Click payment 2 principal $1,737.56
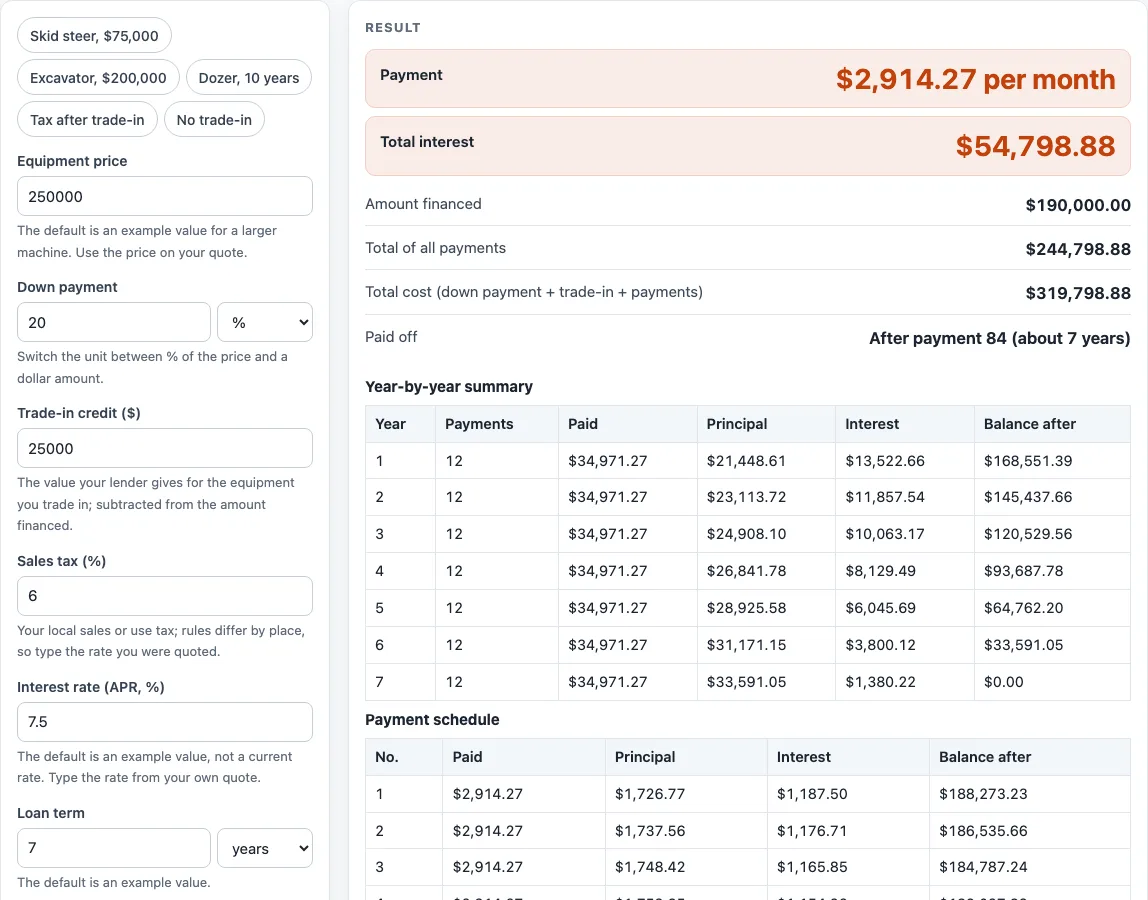 (649, 830)
